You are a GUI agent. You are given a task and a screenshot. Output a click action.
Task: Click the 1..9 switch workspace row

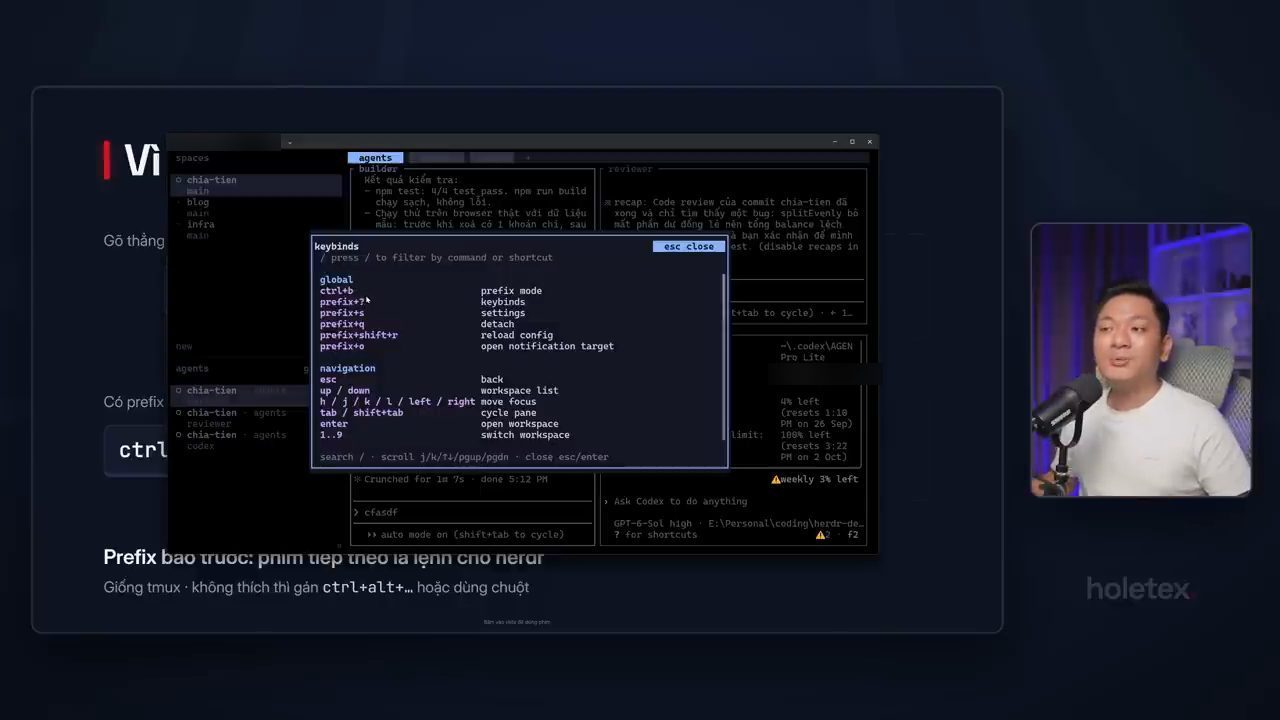pyautogui.click(x=444, y=435)
